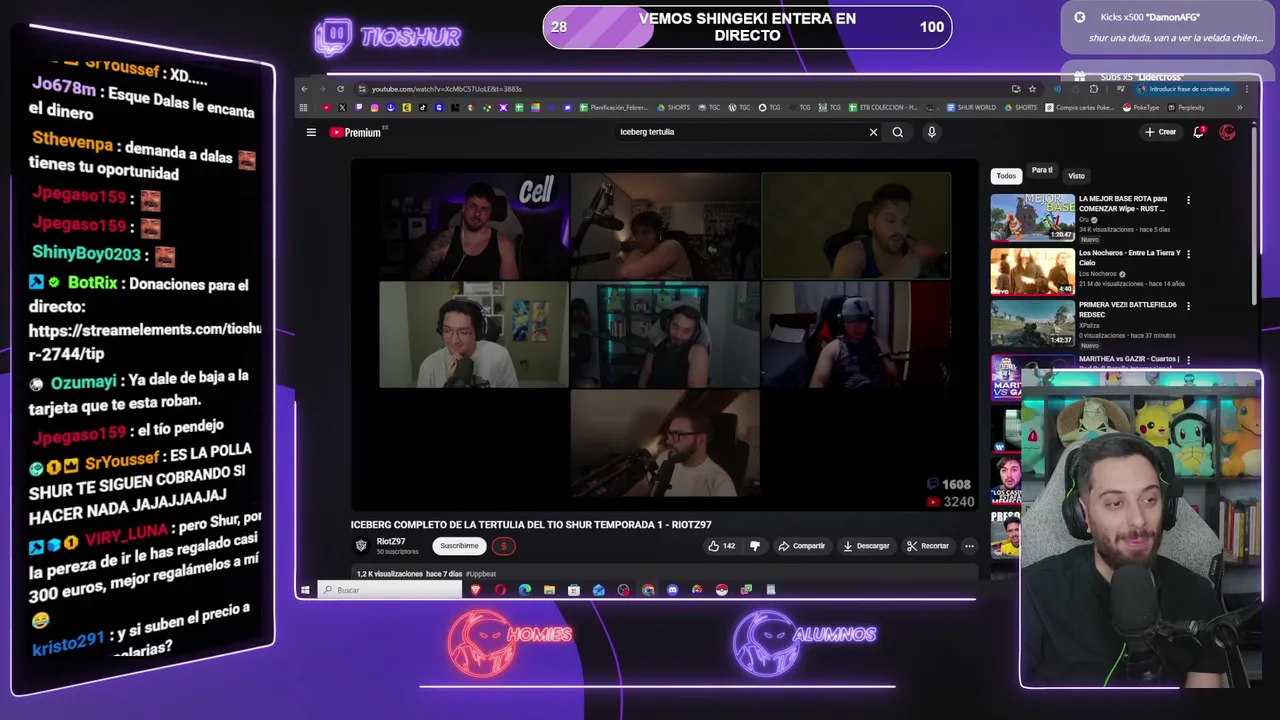Open 'Los Nocheros' video thumbnail
Screen dimensions: 1280x720
click(x=1032, y=271)
